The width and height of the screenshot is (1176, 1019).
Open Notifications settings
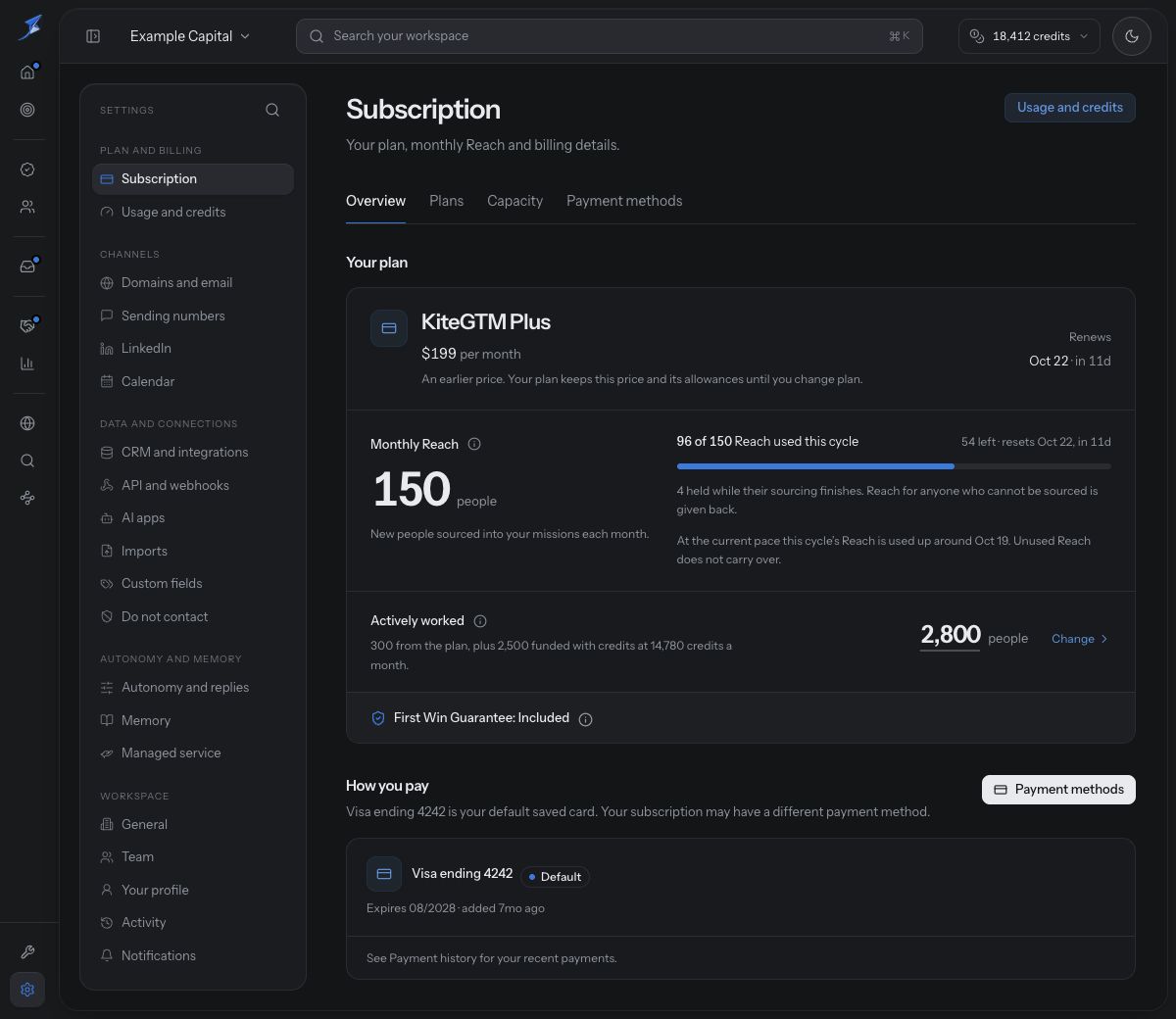tap(193, 956)
